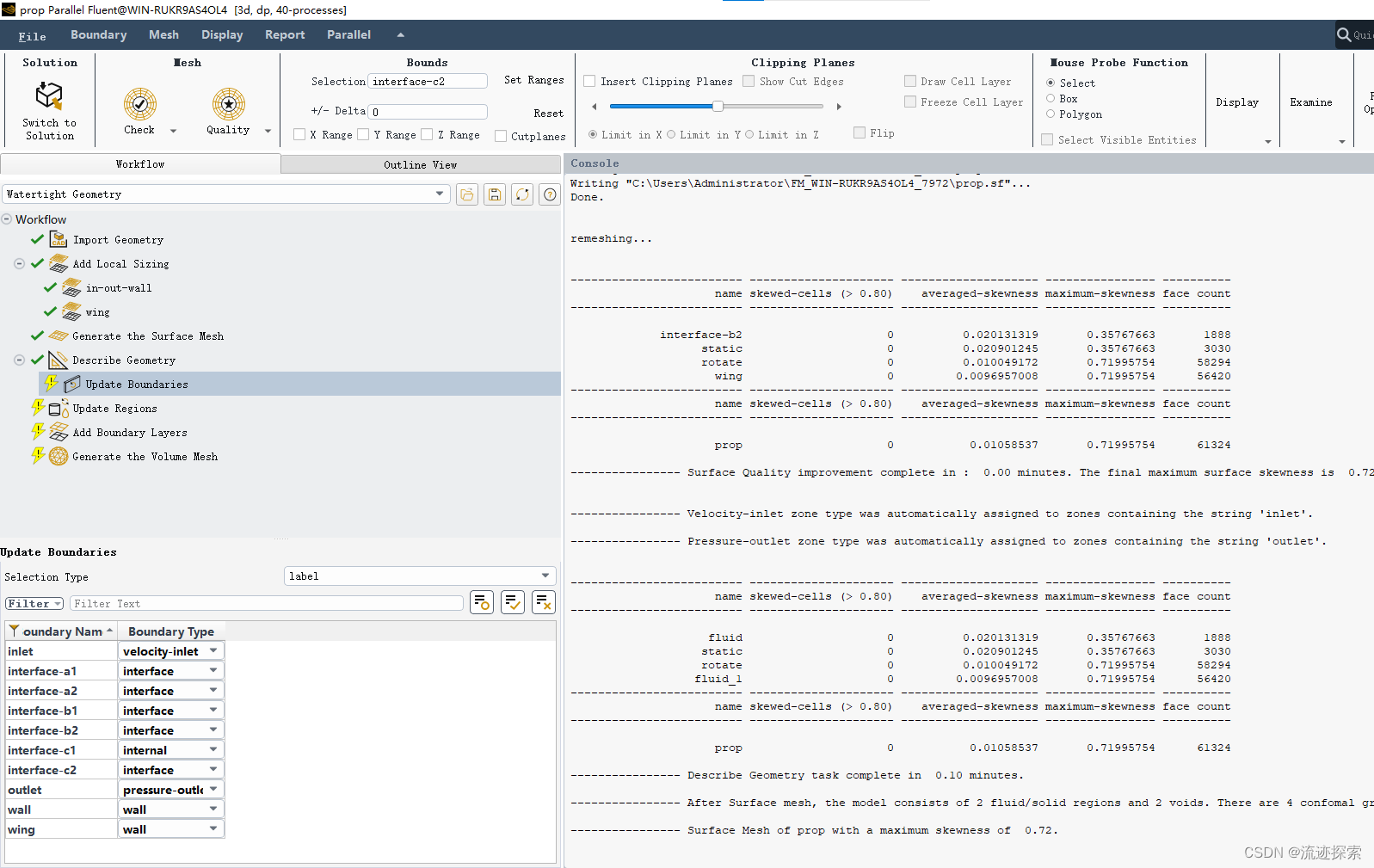Open the Watertight Geometry workflow dropdown

click(225, 194)
